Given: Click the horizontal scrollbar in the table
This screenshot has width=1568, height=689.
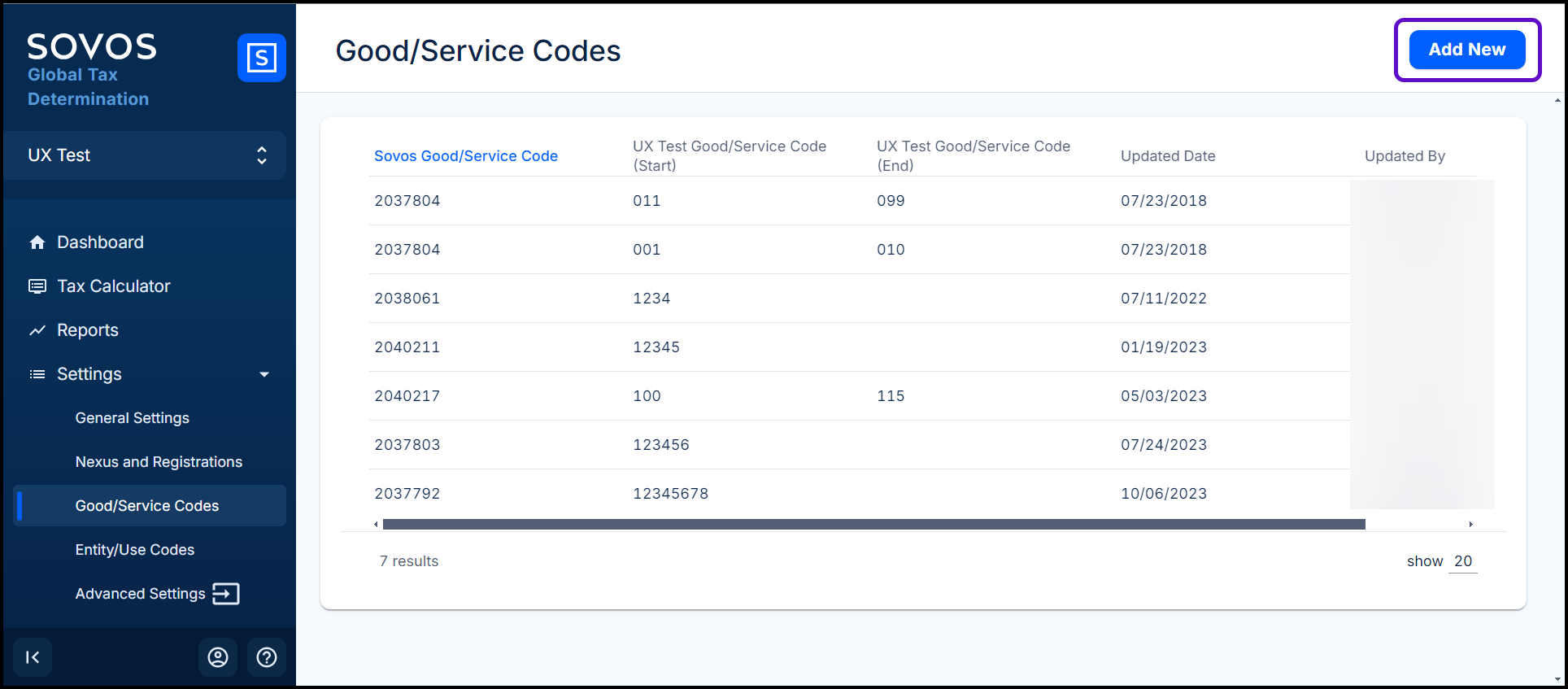Looking at the screenshot, I should pyautogui.click(x=873, y=525).
